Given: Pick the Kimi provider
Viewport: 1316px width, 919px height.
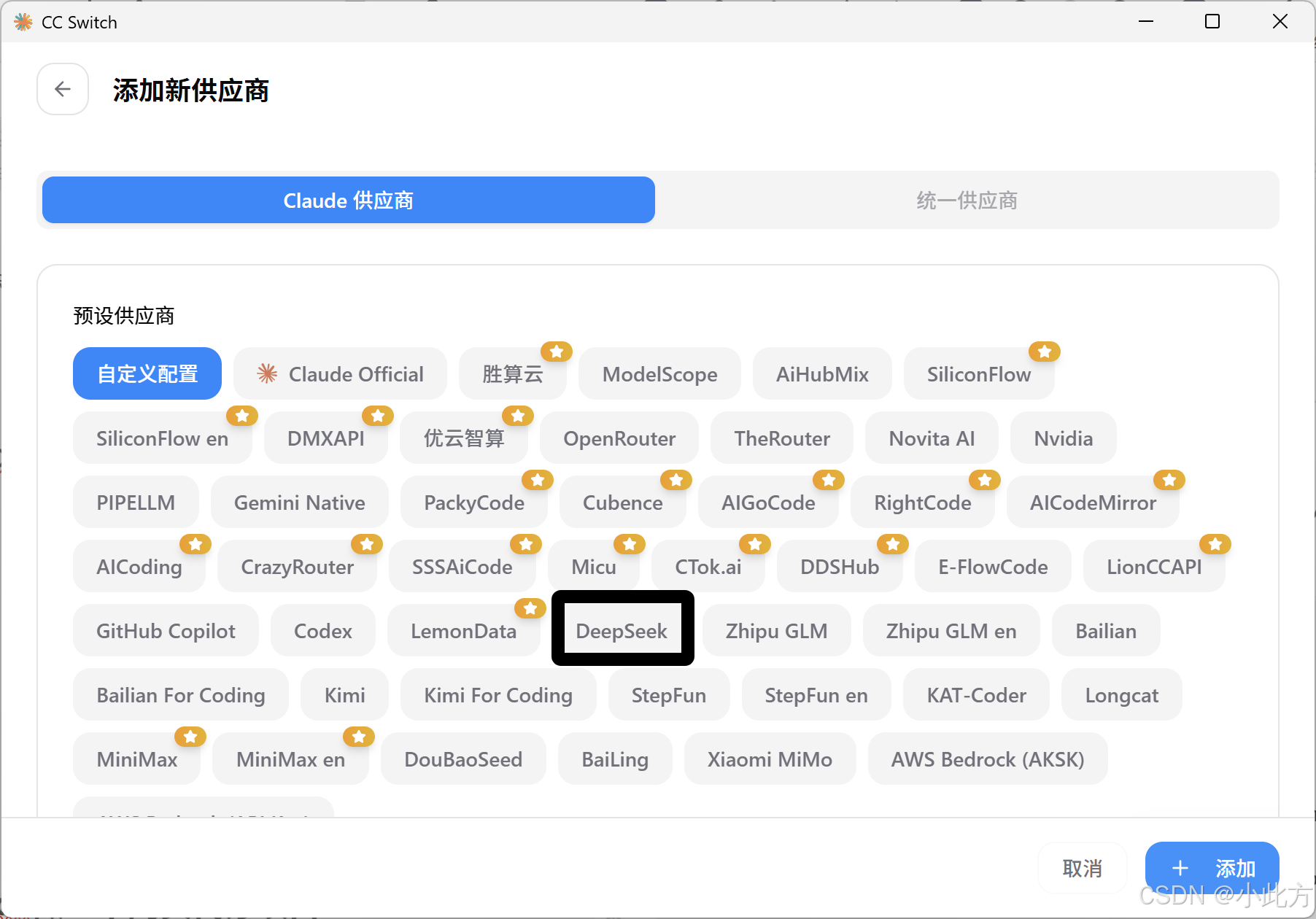Looking at the screenshot, I should click(345, 694).
